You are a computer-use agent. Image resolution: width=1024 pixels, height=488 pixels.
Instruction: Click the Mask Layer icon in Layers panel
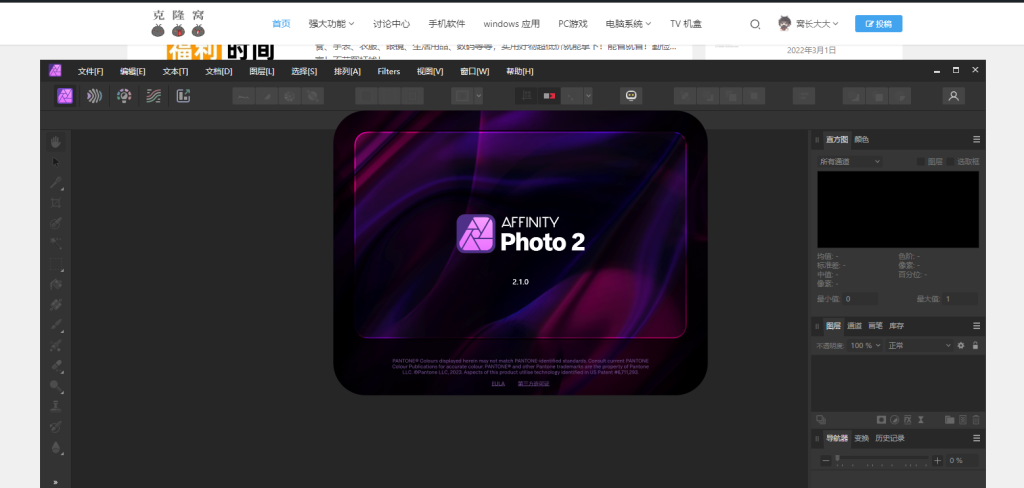tap(881, 419)
